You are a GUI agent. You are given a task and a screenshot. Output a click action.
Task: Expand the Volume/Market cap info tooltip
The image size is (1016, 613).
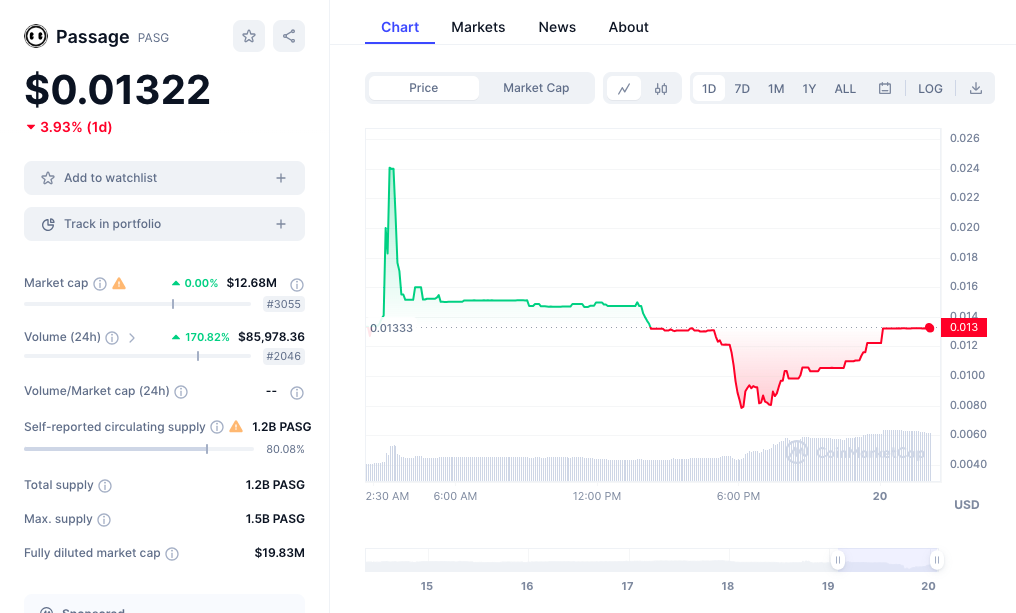pos(181,391)
